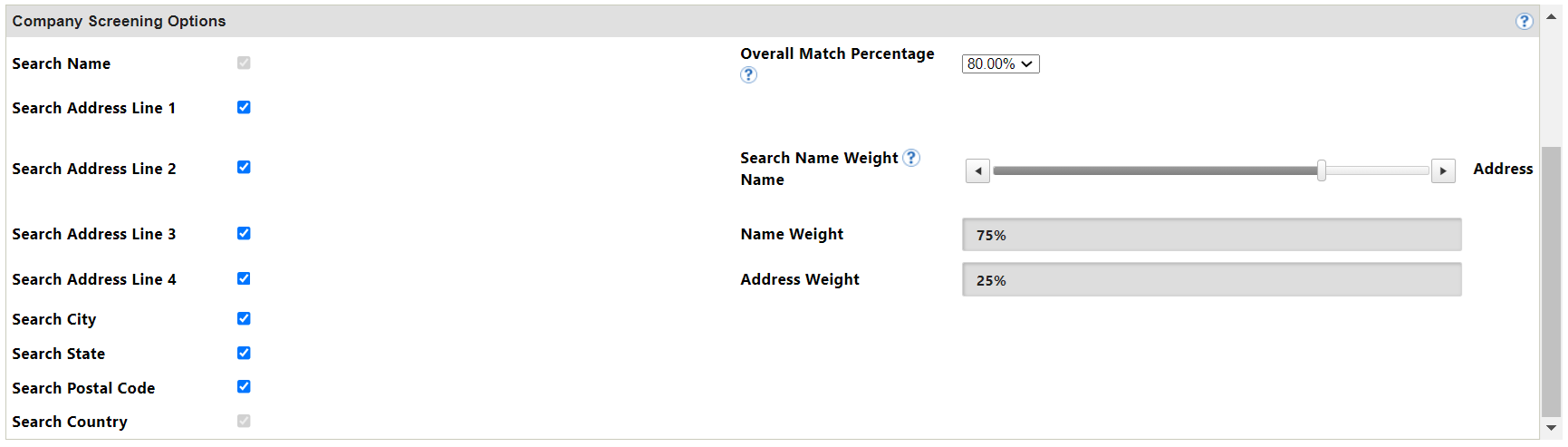The height and width of the screenshot is (447, 1568).
Task: Uncheck Search Address Line 1
Action: click(244, 107)
